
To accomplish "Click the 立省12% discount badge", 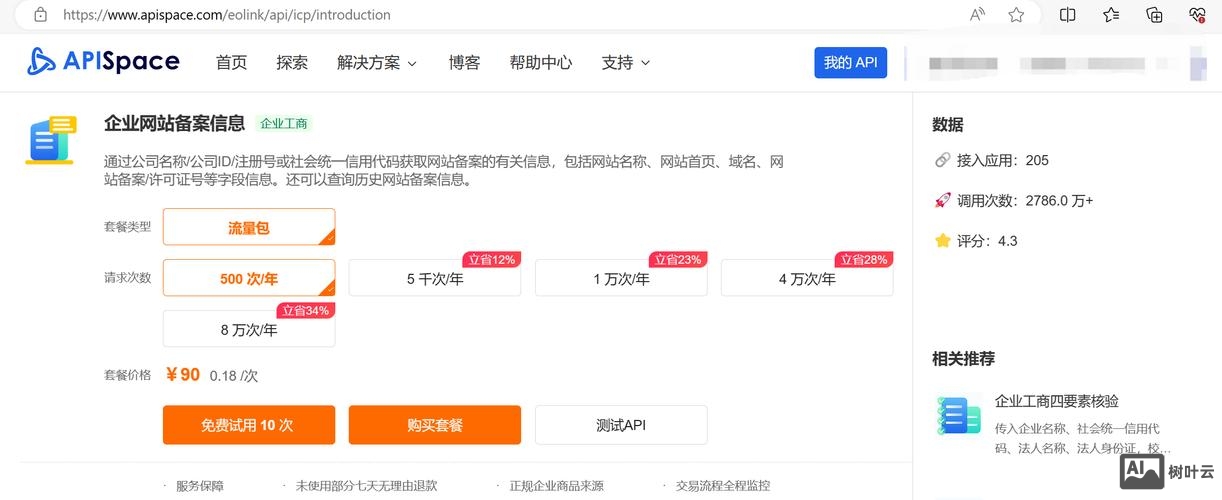I will point(491,259).
